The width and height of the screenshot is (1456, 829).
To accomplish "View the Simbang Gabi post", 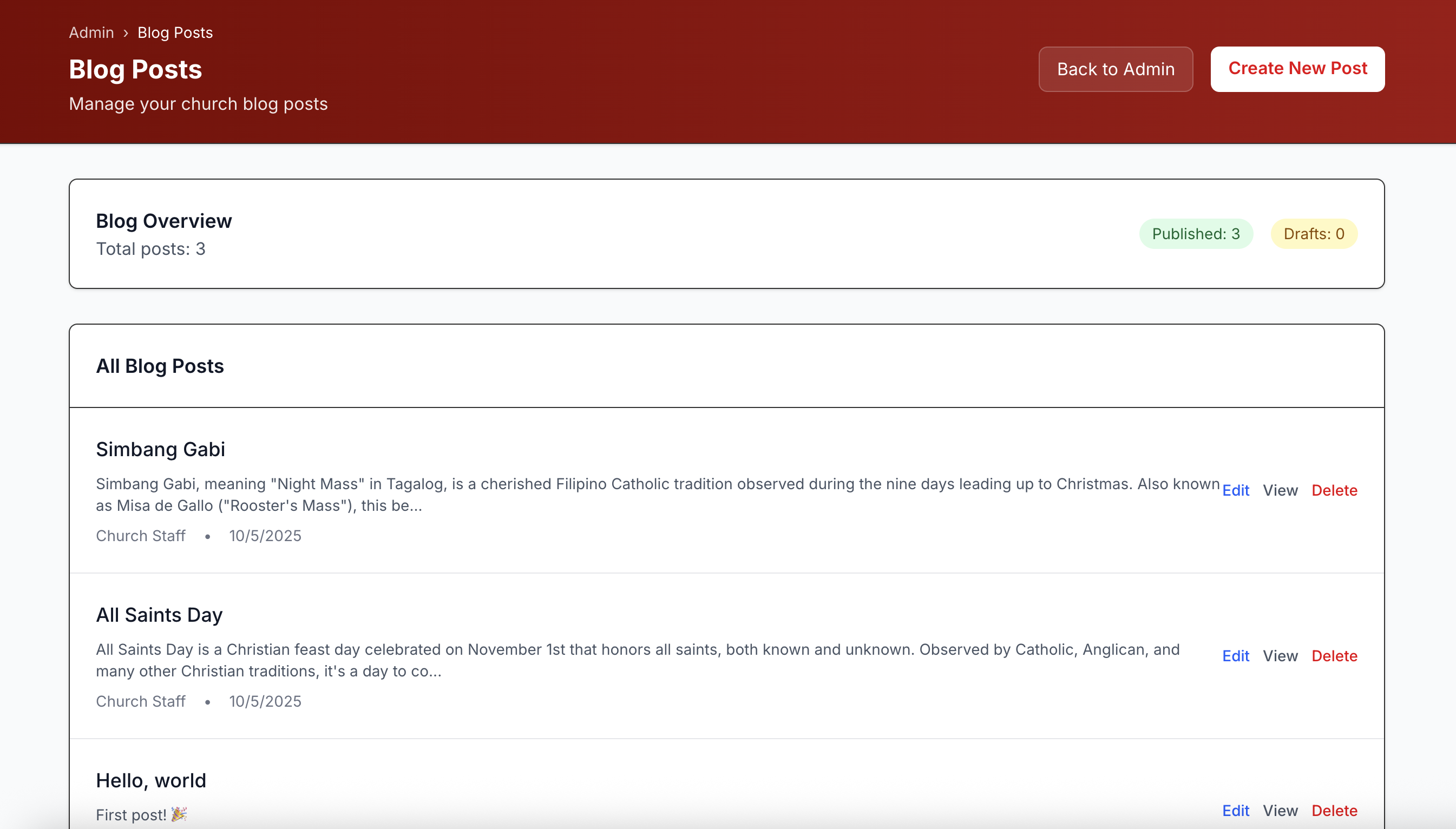I will point(1280,490).
